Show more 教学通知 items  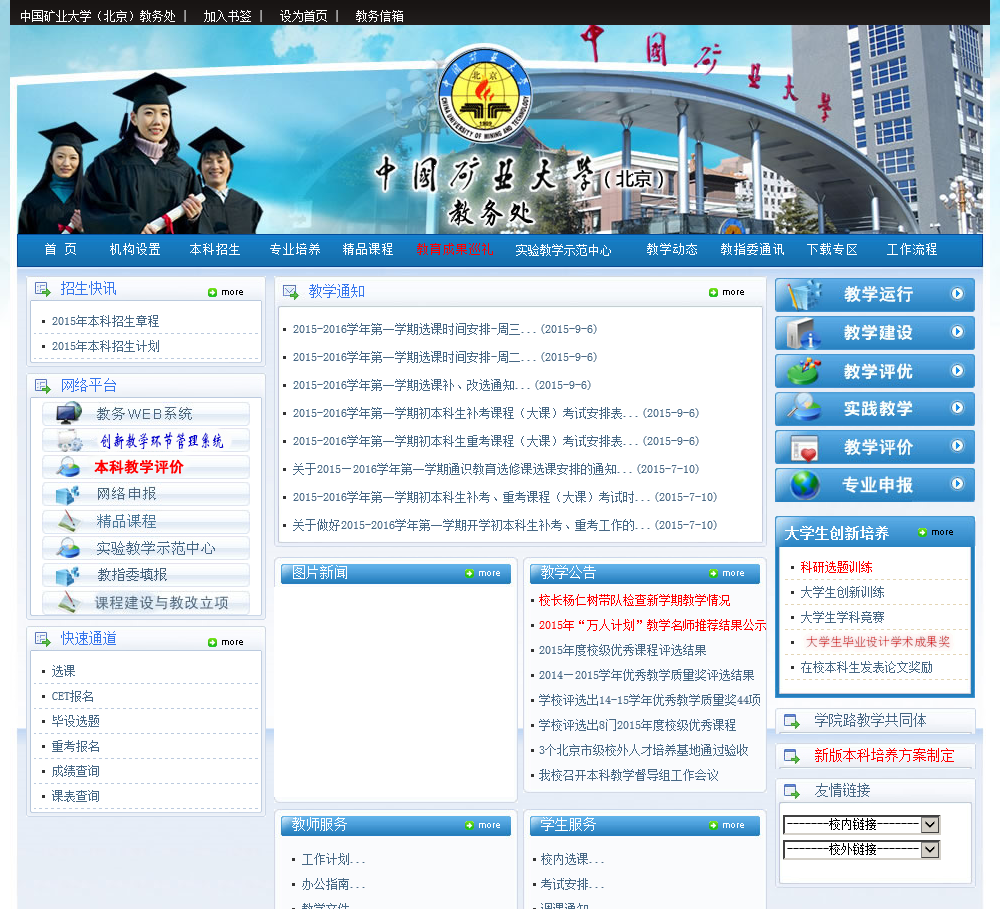pyautogui.click(x=727, y=292)
